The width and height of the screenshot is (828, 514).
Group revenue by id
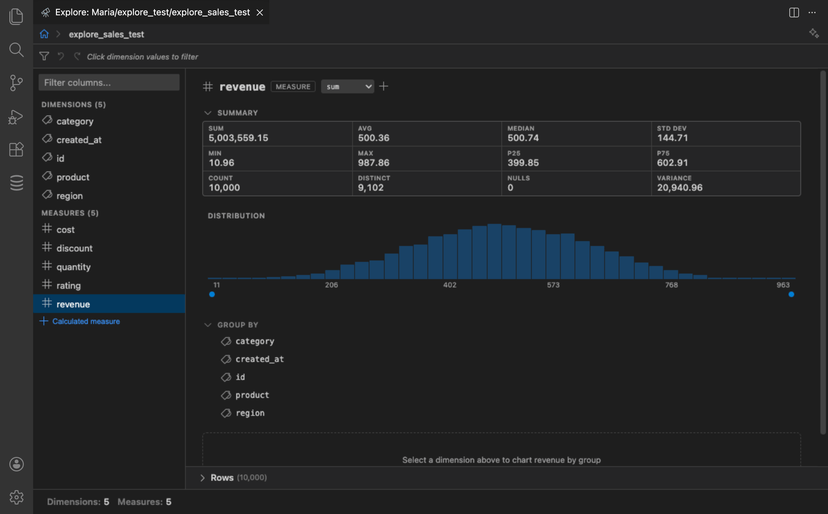(233, 377)
